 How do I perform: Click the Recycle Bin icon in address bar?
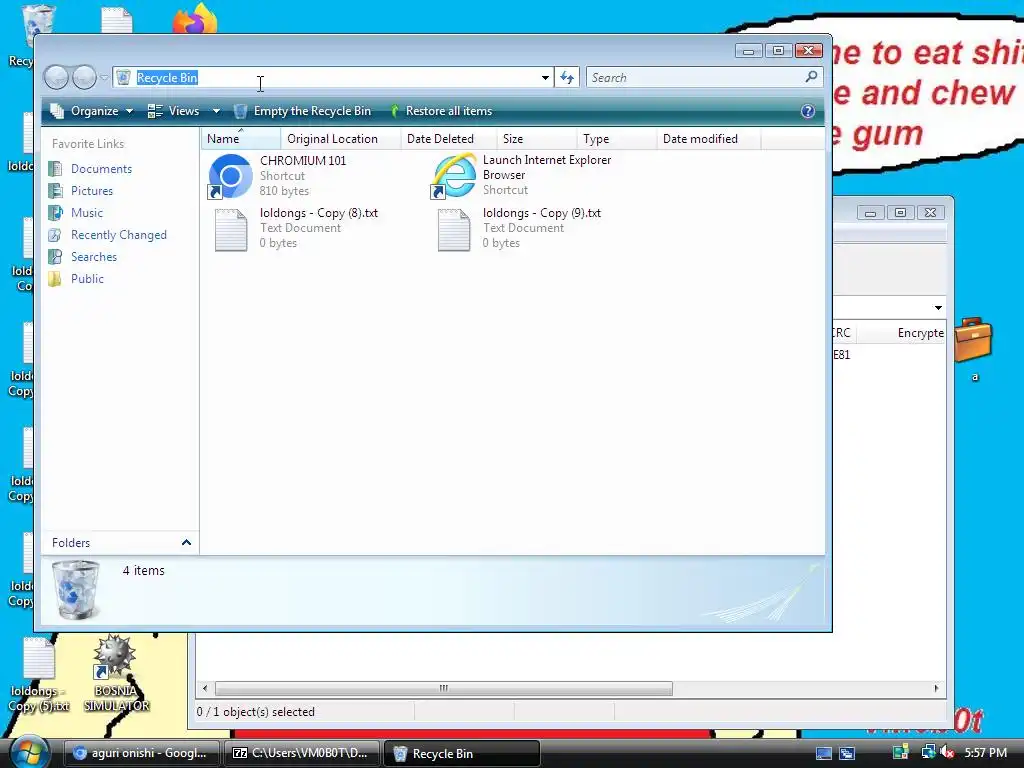tap(123, 78)
